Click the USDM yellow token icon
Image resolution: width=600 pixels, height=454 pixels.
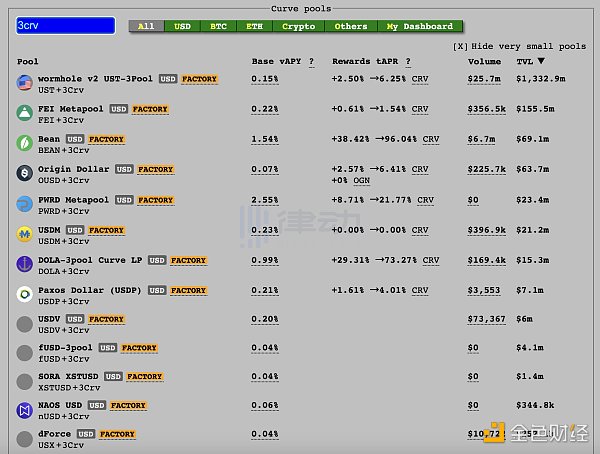pyautogui.click(x=25, y=234)
